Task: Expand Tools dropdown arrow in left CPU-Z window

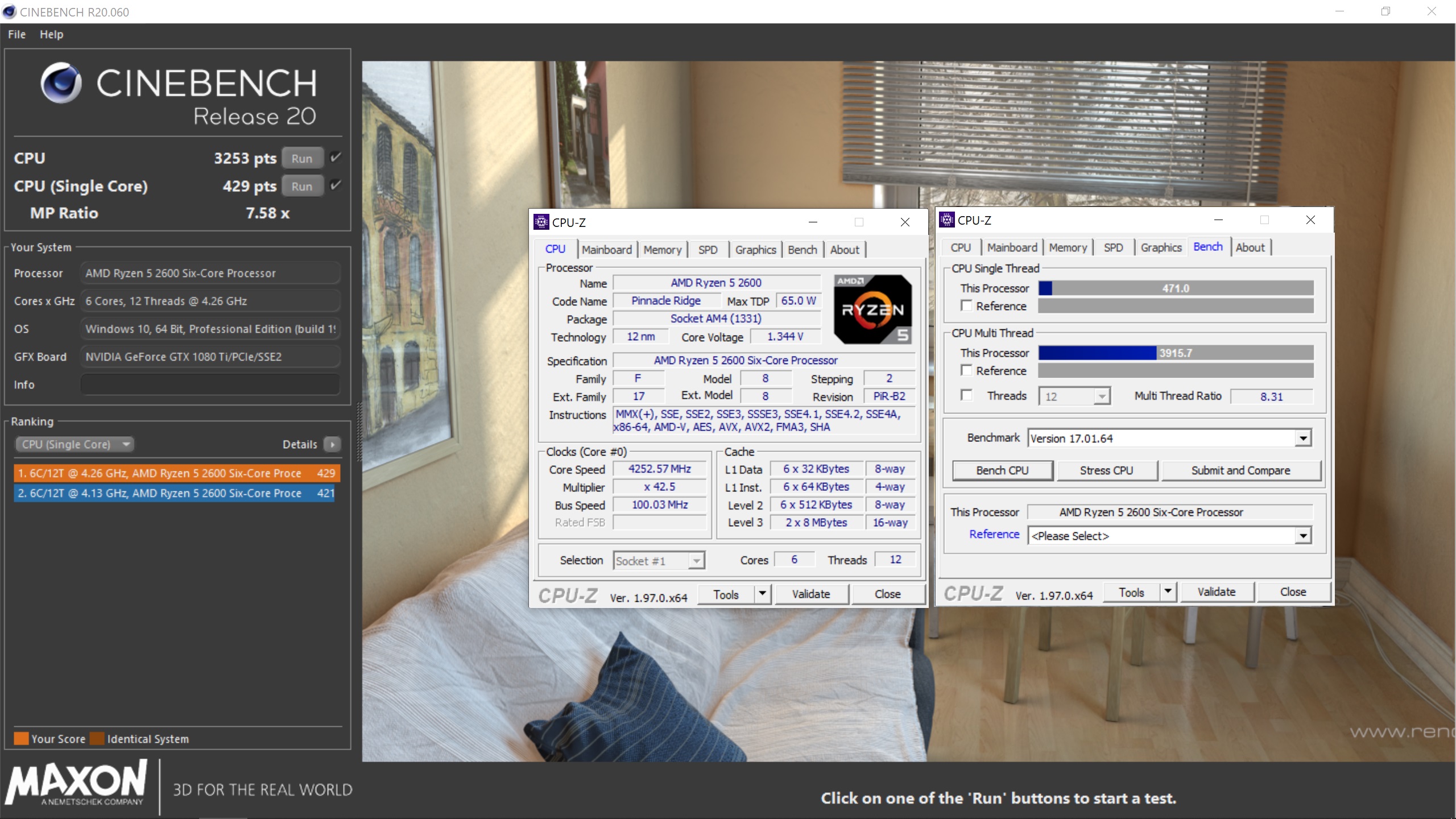Action: pyautogui.click(x=762, y=594)
